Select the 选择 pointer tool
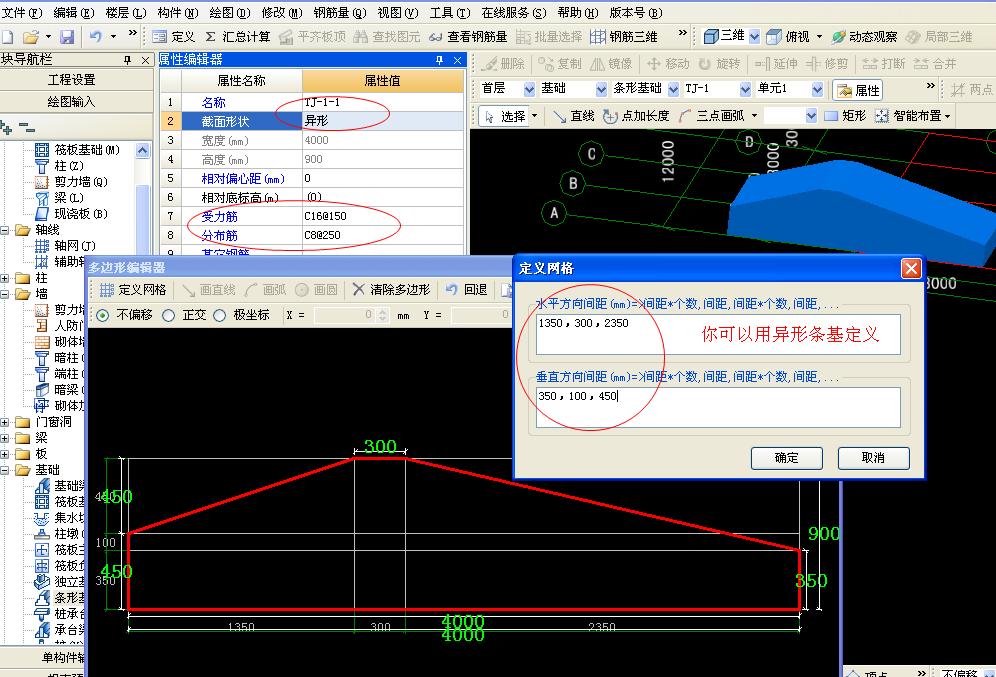 506,116
